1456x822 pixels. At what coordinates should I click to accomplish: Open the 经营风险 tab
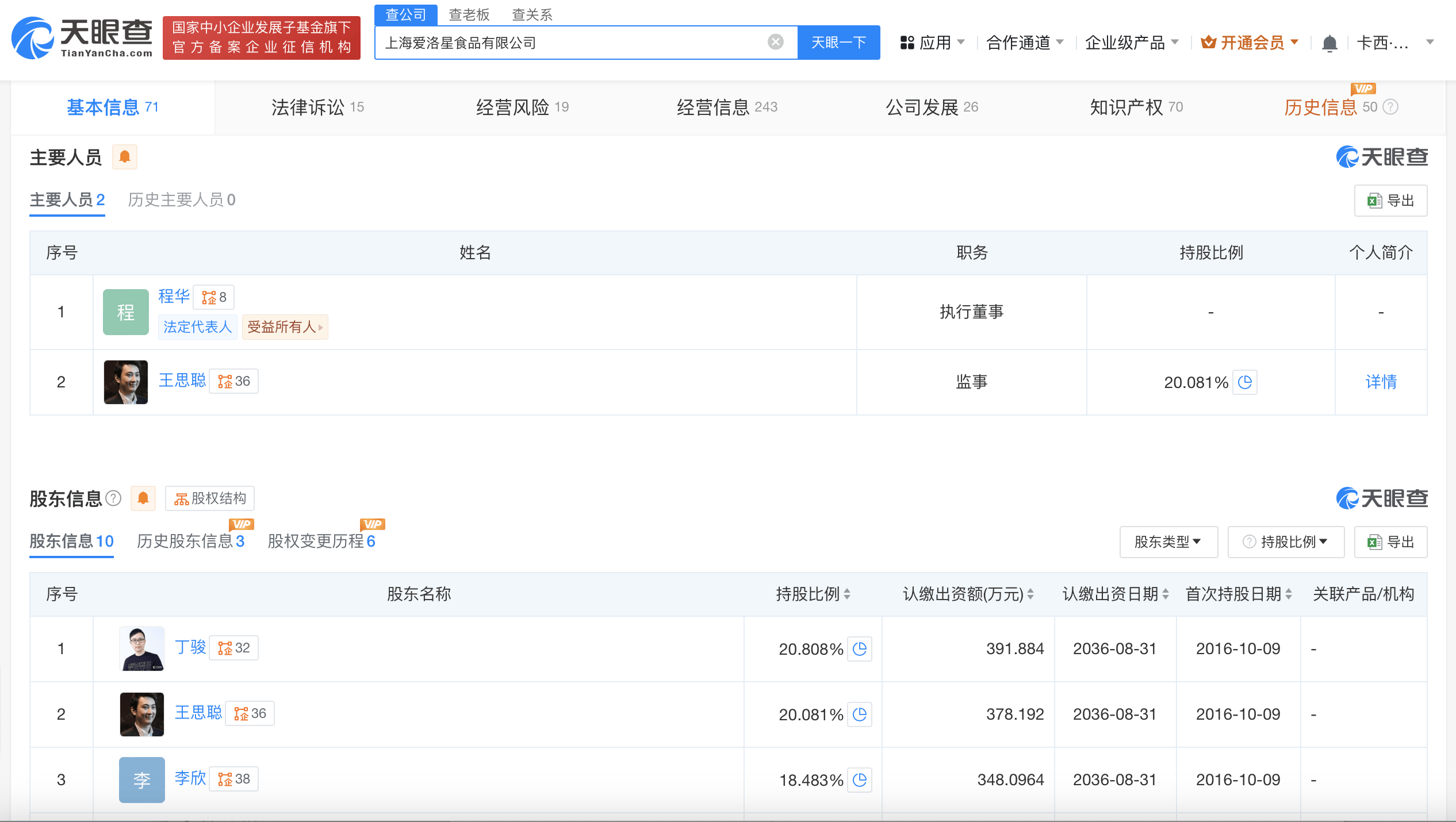point(522,107)
